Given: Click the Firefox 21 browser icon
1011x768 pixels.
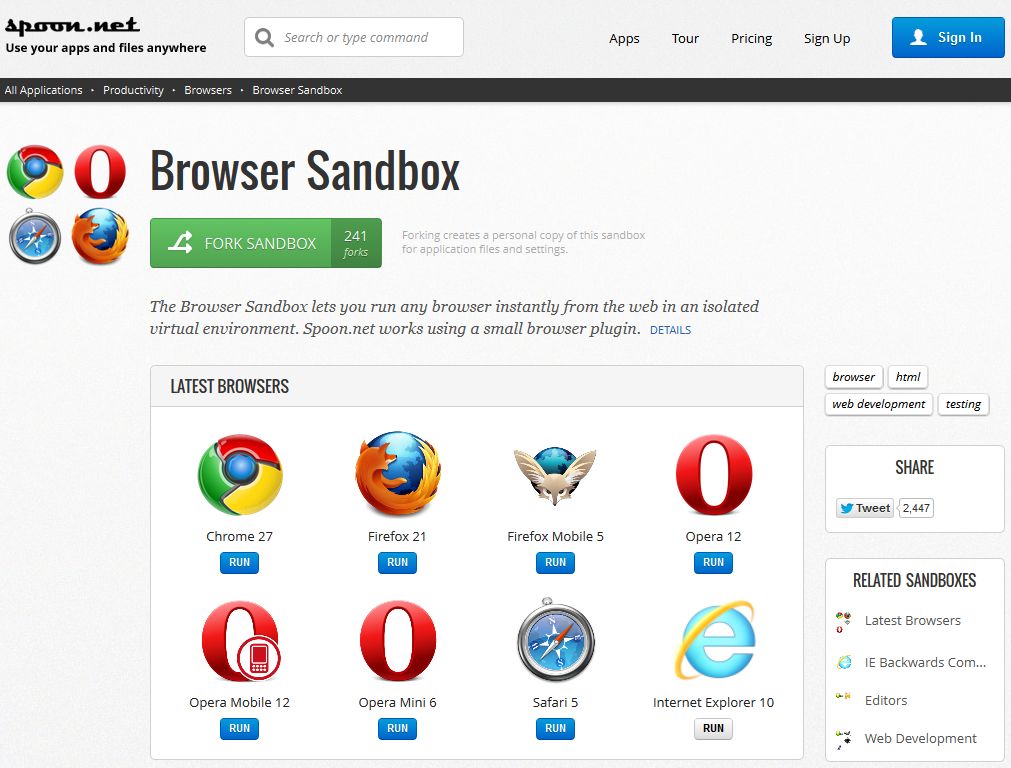Looking at the screenshot, I should pos(398,474).
